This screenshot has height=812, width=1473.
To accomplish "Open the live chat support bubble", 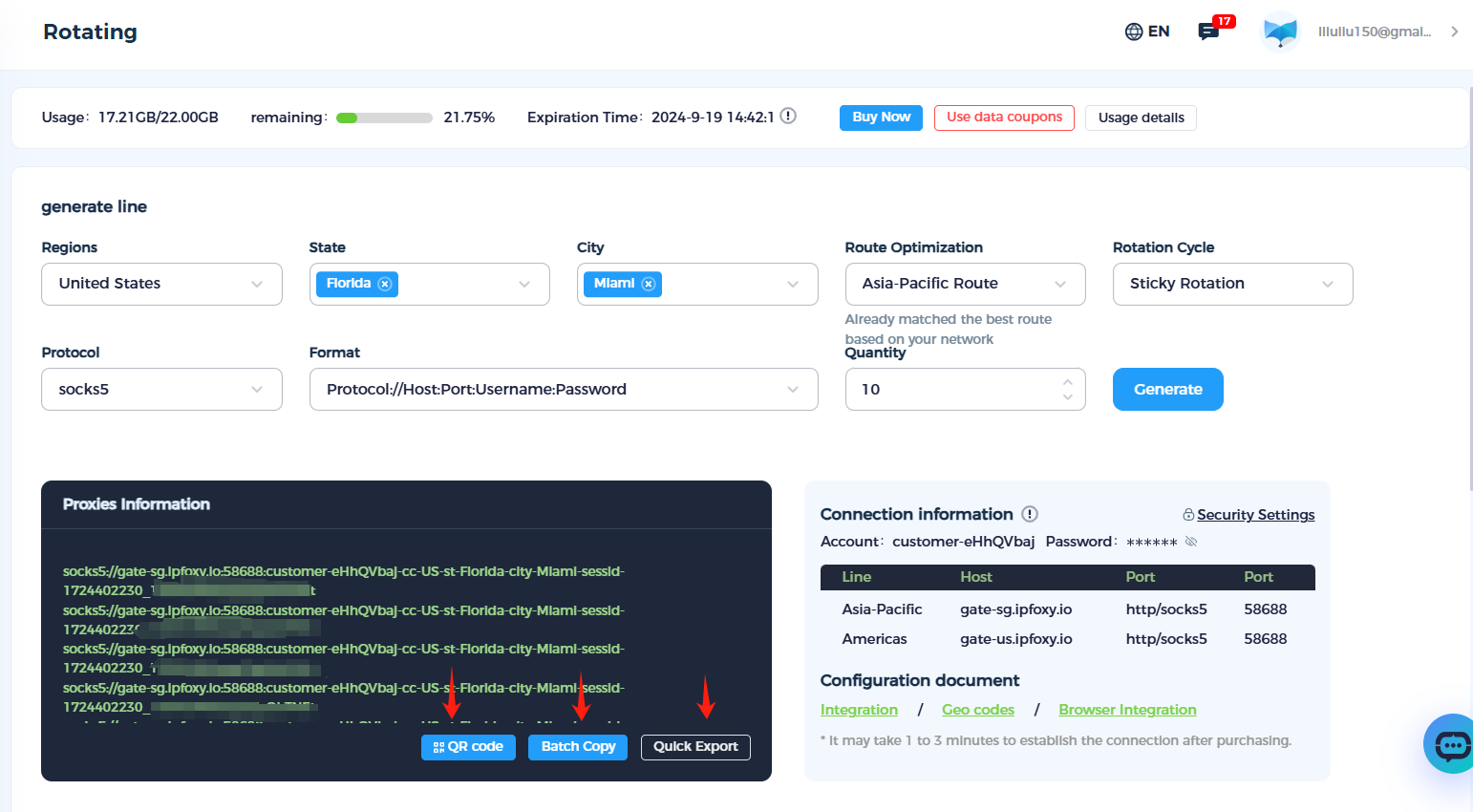I will tap(1449, 743).
